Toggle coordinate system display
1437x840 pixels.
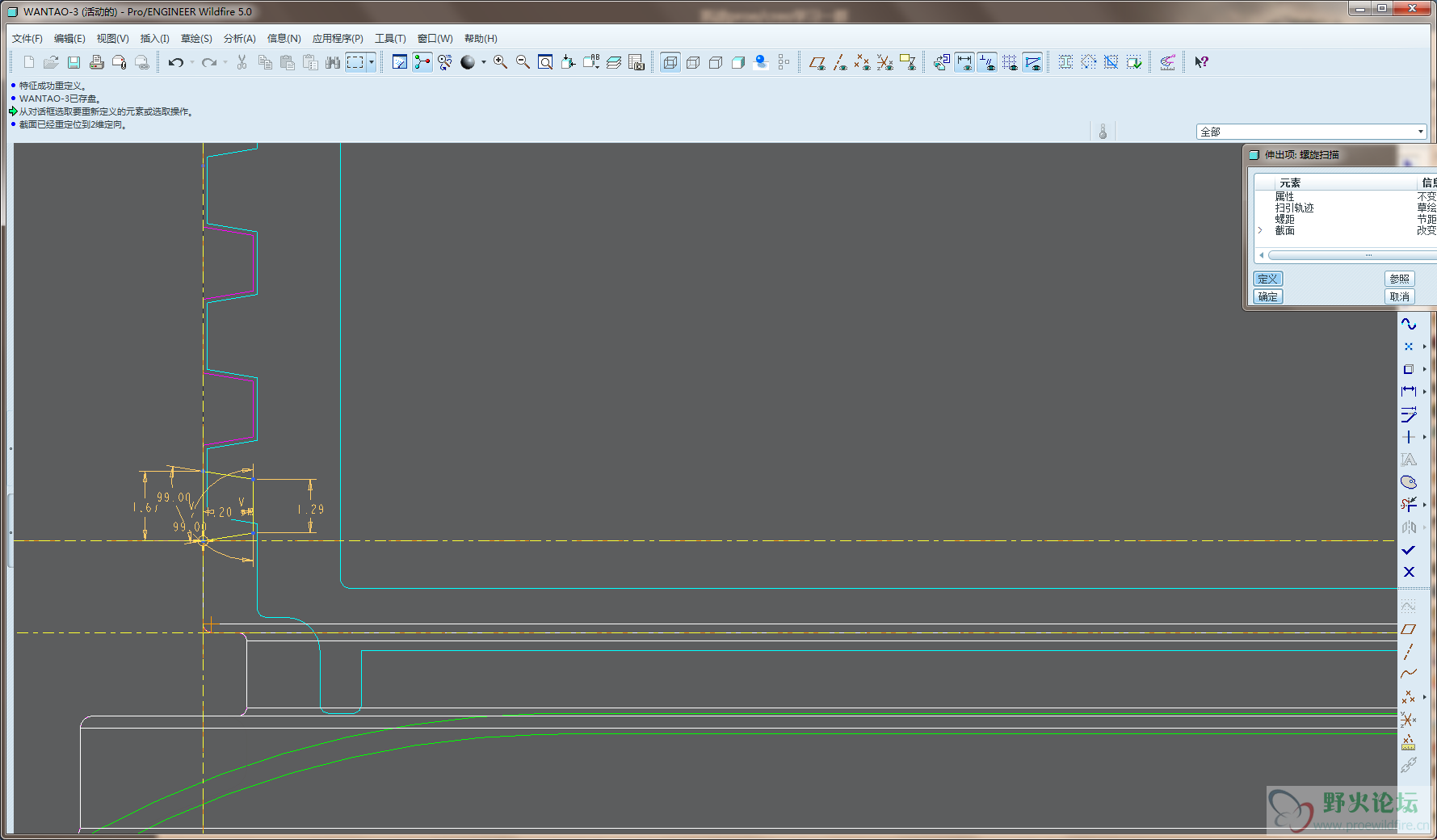885,62
